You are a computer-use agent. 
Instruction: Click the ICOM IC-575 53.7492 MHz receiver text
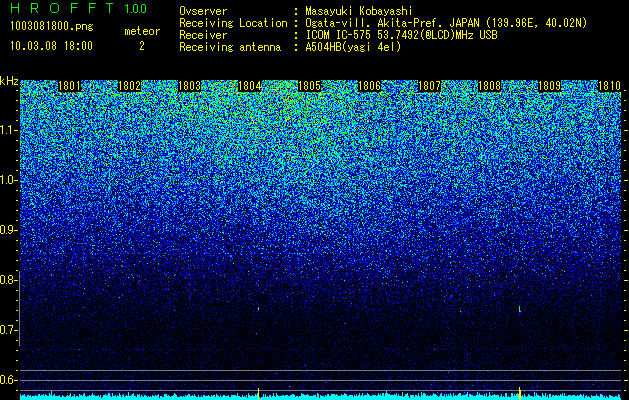coord(401,35)
